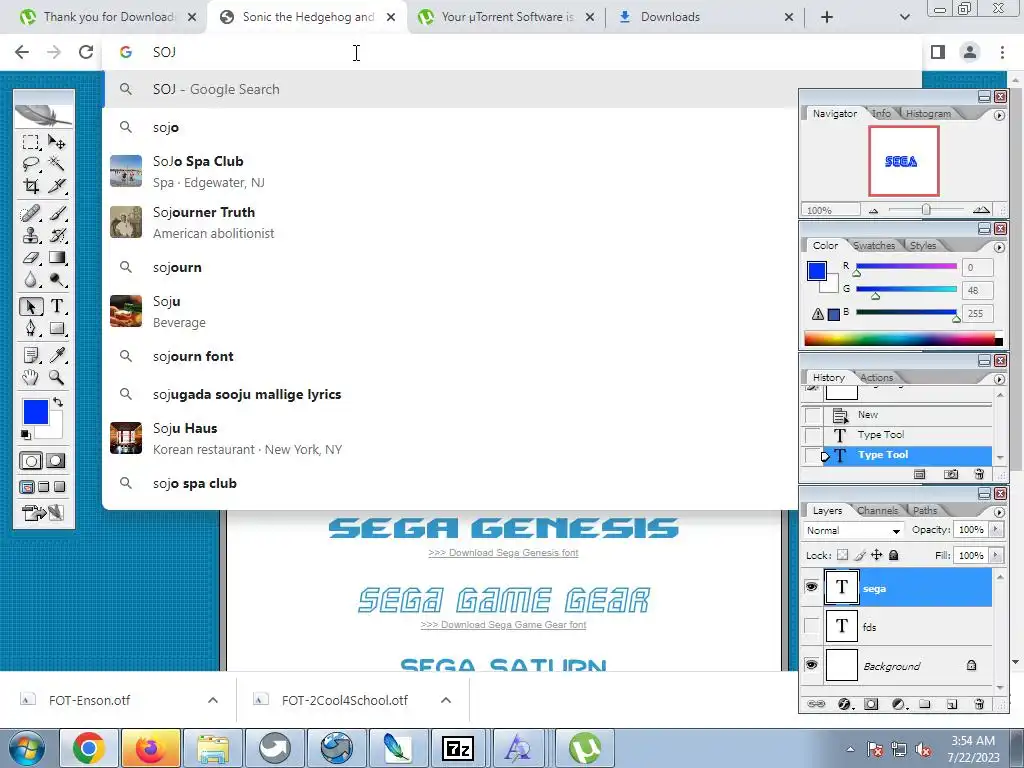Image resolution: width=1024 pixels, height=768 pixels.
Task: Toggle lock transparent pixels
Action: pyautogui.click(x=842, y=555)
